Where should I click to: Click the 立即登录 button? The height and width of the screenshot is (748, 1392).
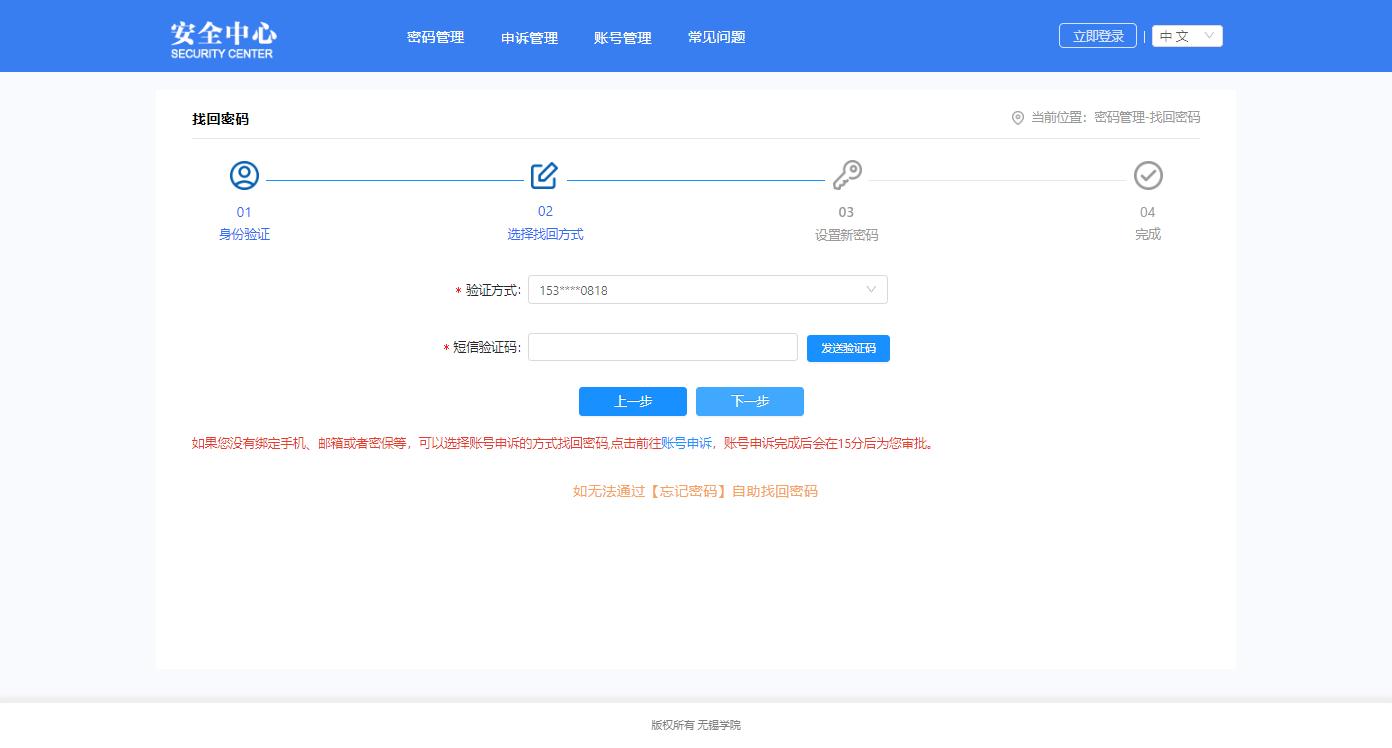point(1097,36)
